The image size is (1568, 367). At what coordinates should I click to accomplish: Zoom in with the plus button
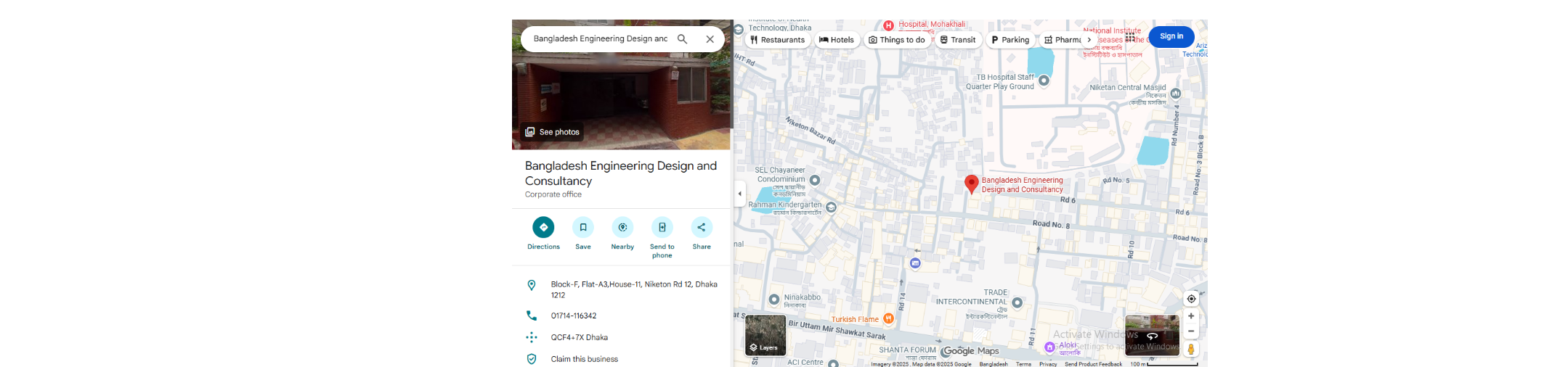1191,316
